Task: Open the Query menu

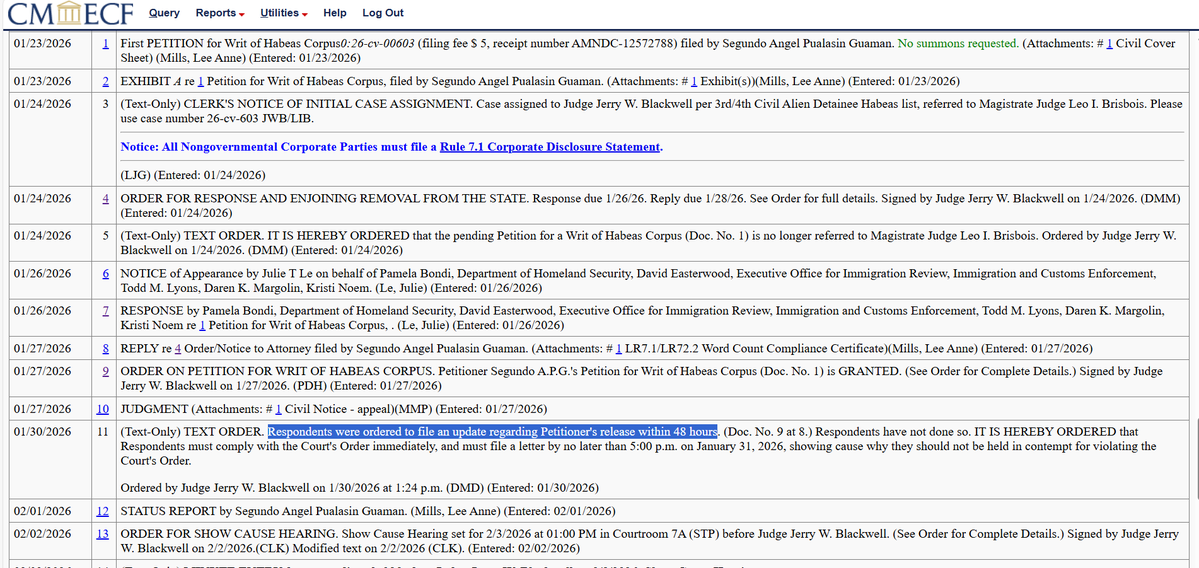Action: click(164, 14)
